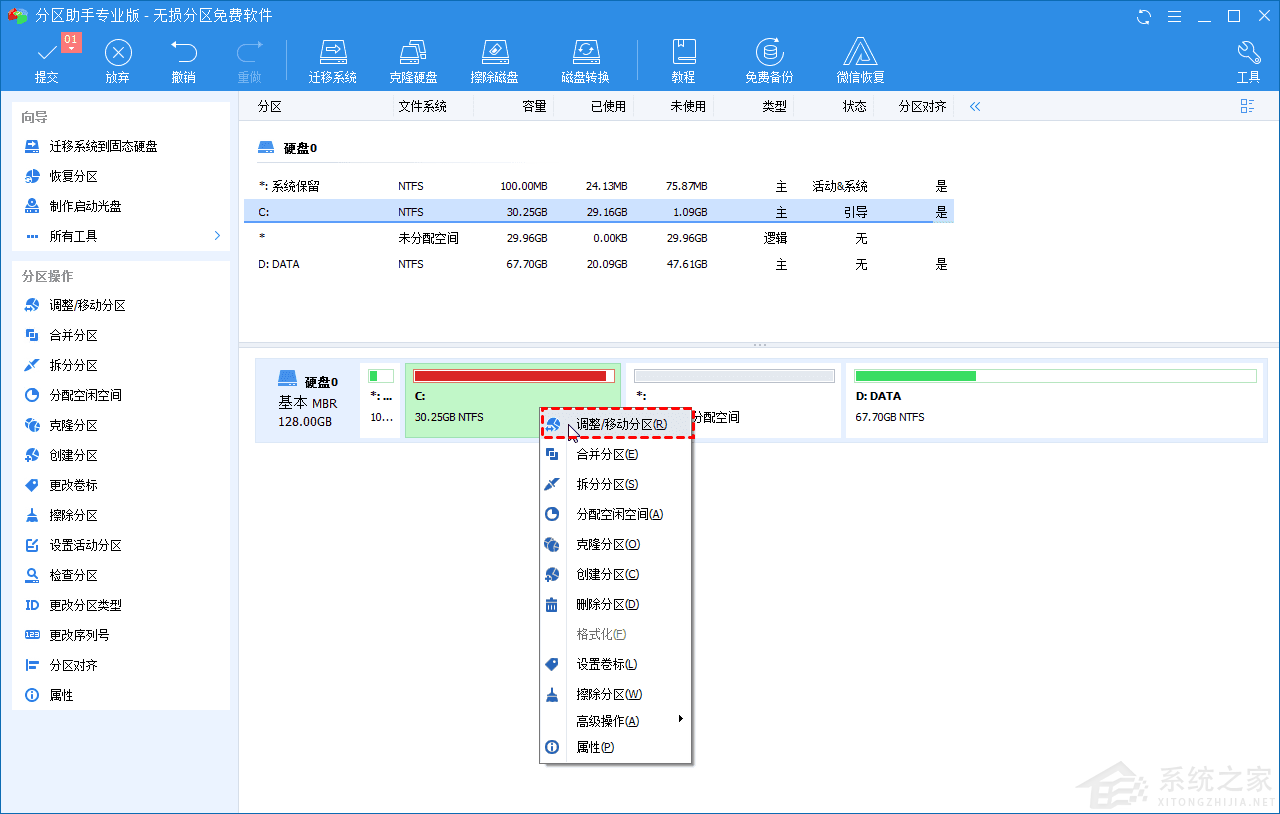This screenshot has height=814, width=1280.
Task: Open the hamburger menu in the title bar
Action: click(x=1174, y=16)
